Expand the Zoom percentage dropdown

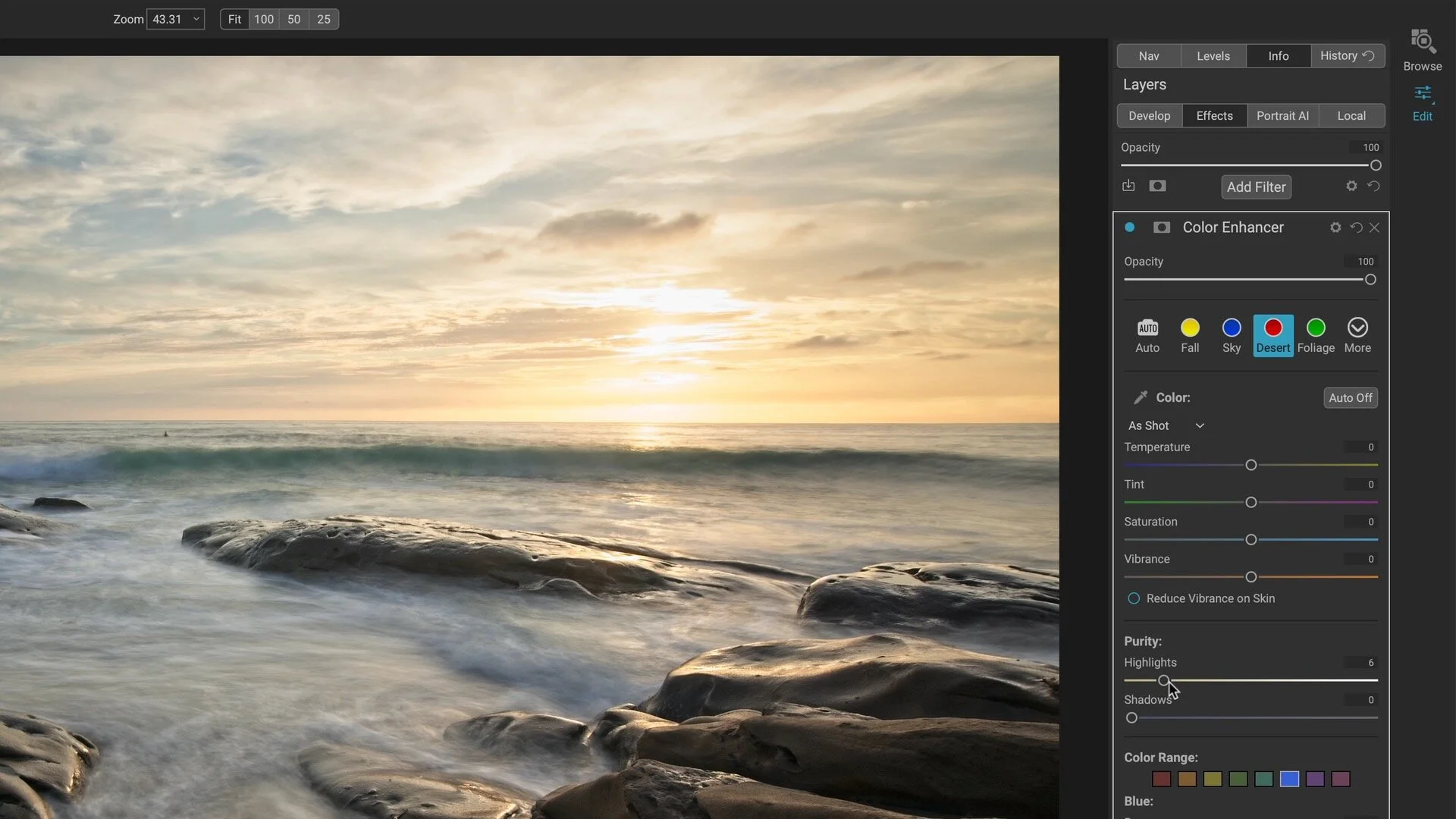196,19
